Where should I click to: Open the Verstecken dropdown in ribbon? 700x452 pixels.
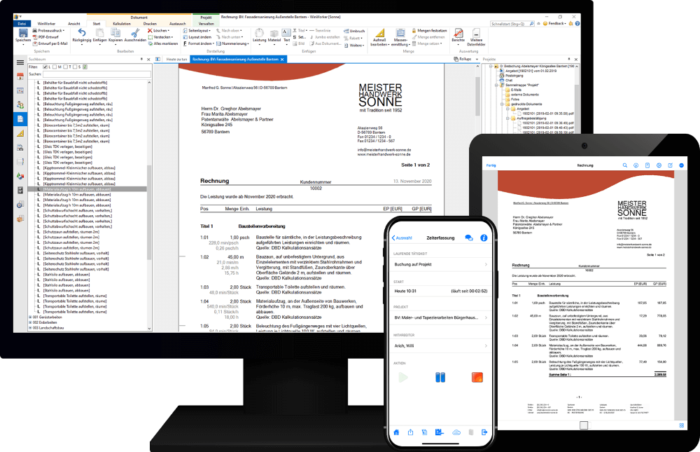tap(161, 37)
